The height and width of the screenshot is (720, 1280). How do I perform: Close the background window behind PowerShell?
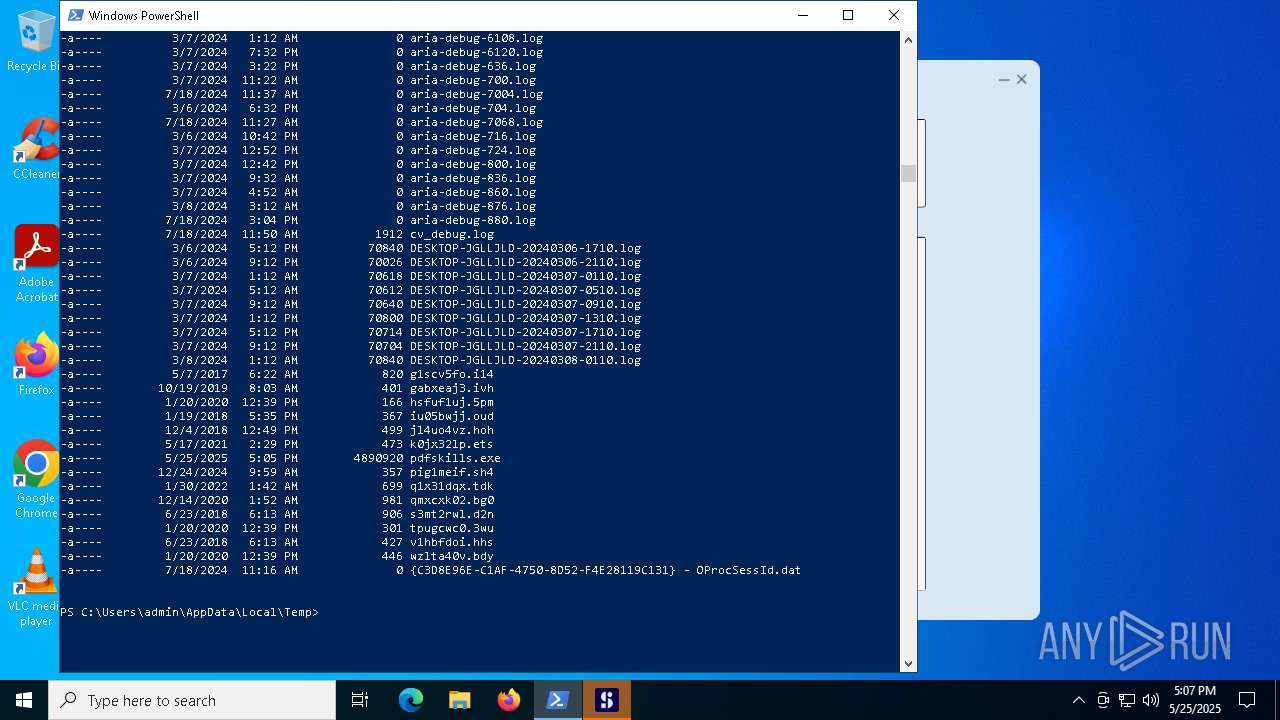click(x=1021, y=79)
